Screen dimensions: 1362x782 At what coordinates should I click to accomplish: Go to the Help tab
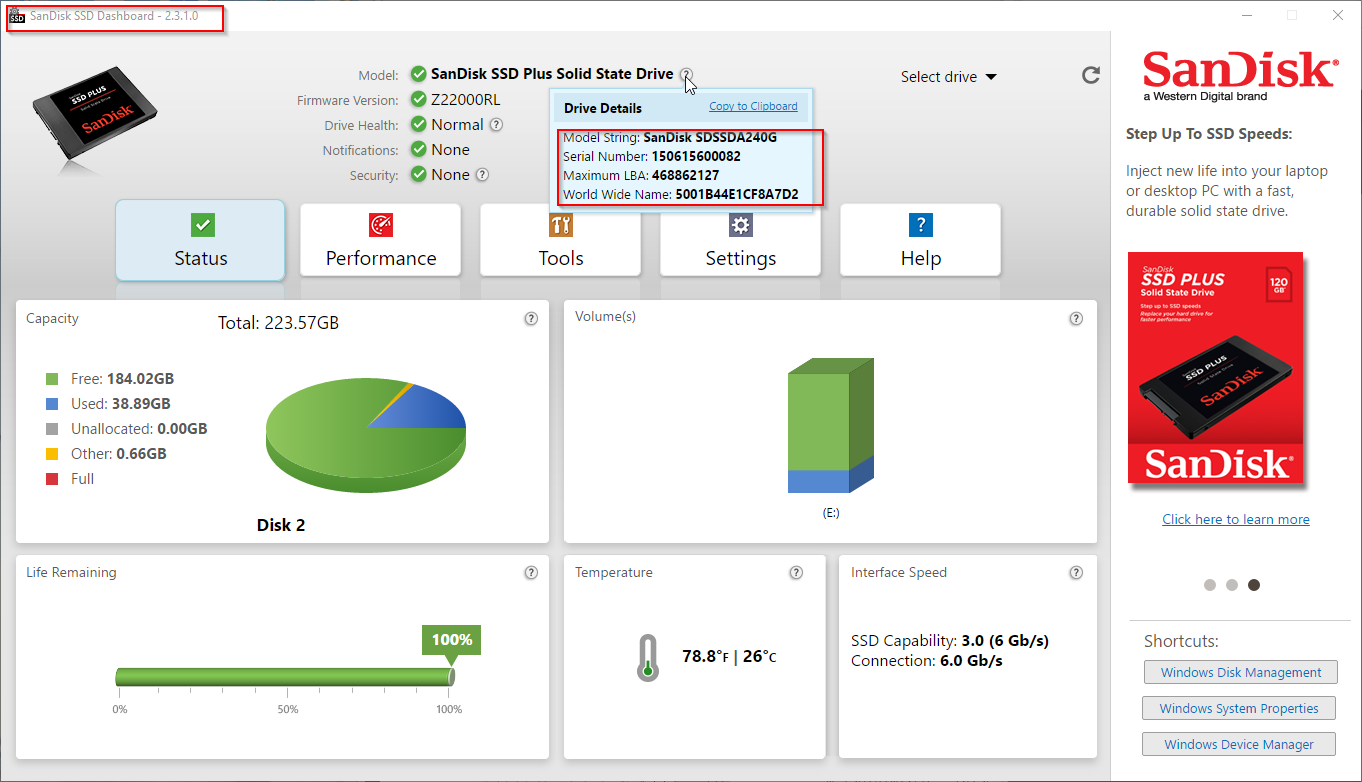(x=921, y=240)
